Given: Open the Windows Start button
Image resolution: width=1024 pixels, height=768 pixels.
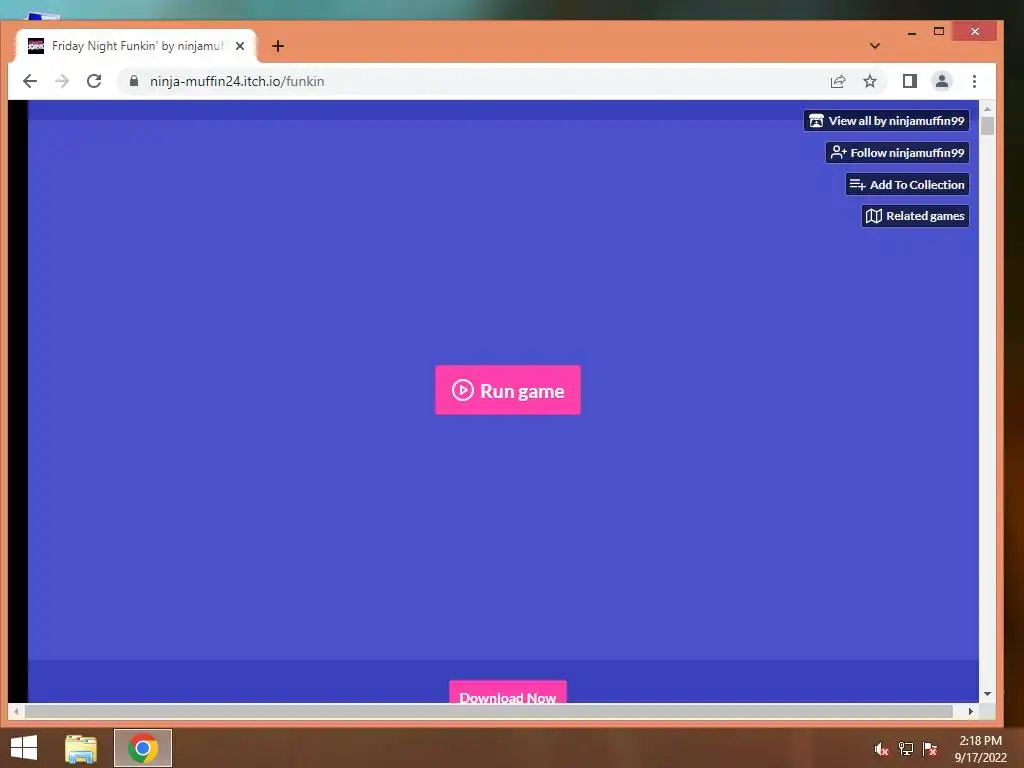Looking at the screenshot, I should [24, 748].
